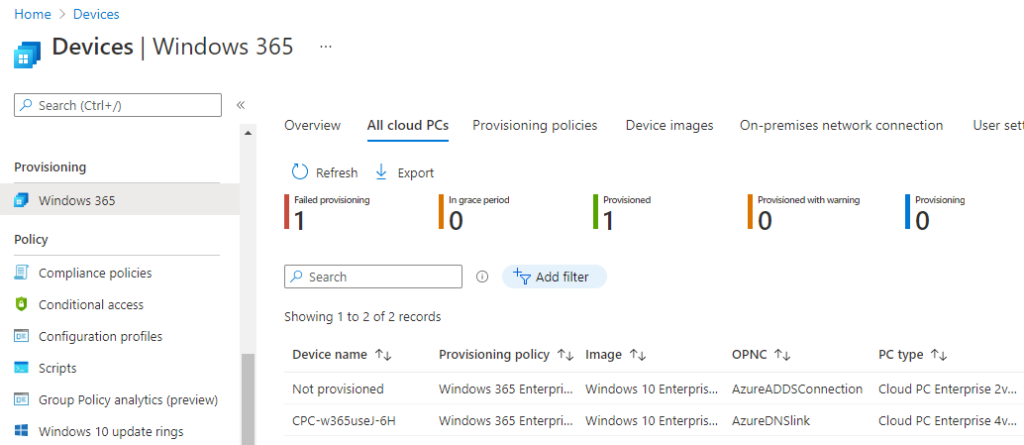Click the Compliance policies icon
Screen dimensions: 1024x445
tap(21, 272)
